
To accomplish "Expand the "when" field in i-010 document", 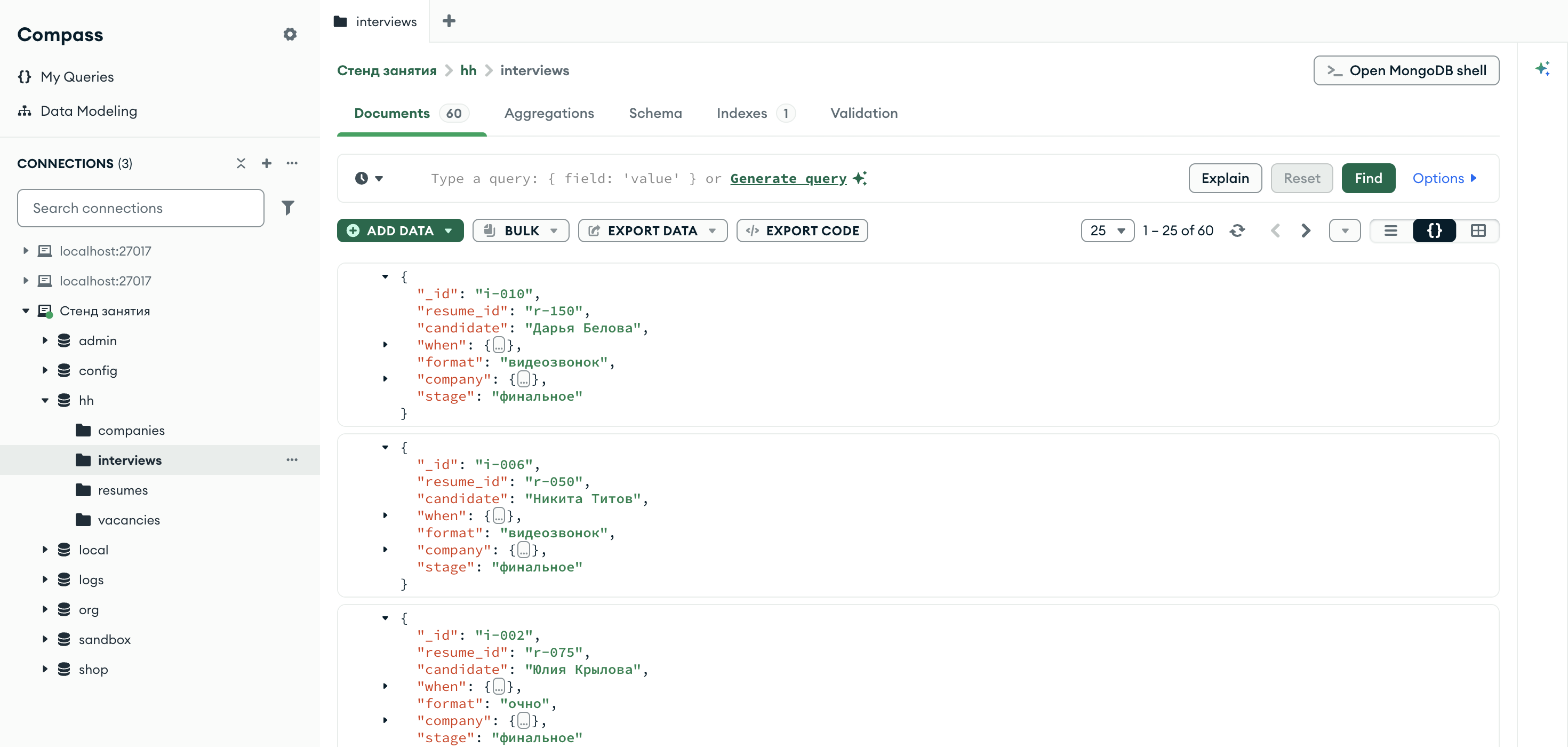I will click(385, 345).
